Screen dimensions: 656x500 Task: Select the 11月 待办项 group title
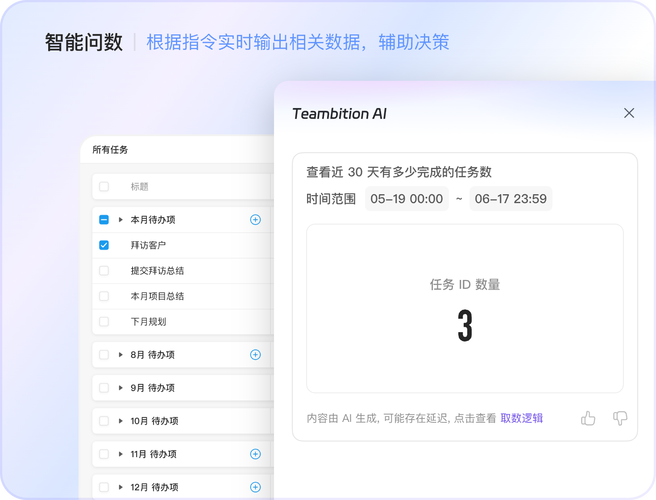(154, 454)
